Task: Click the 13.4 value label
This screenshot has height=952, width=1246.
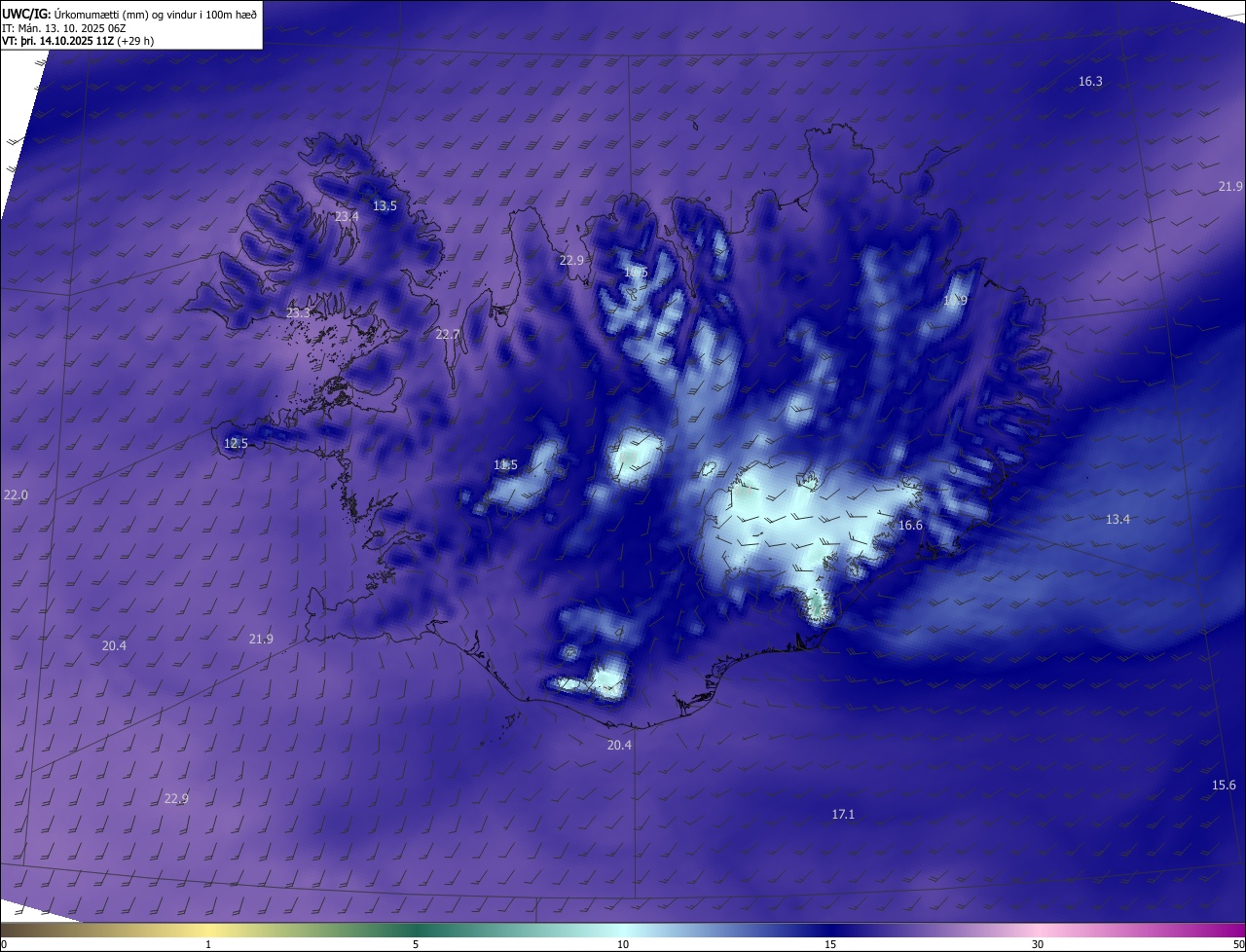Action: (x=1118, y=520)
